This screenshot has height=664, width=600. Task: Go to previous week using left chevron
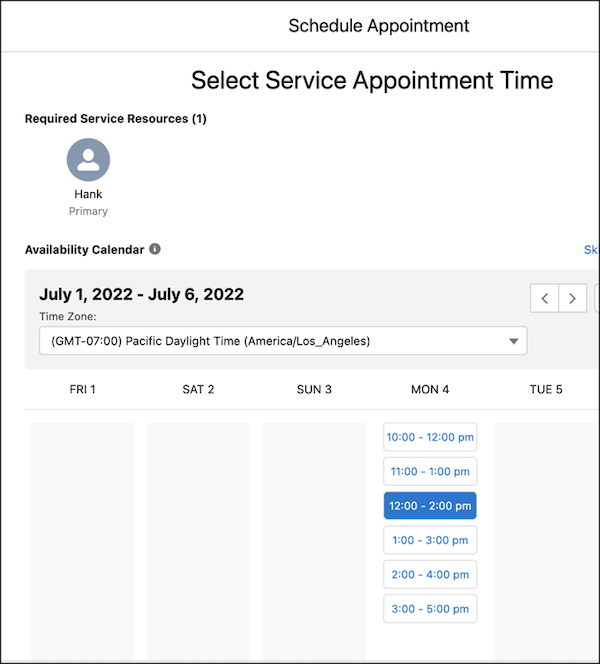(x=544, y=298)
